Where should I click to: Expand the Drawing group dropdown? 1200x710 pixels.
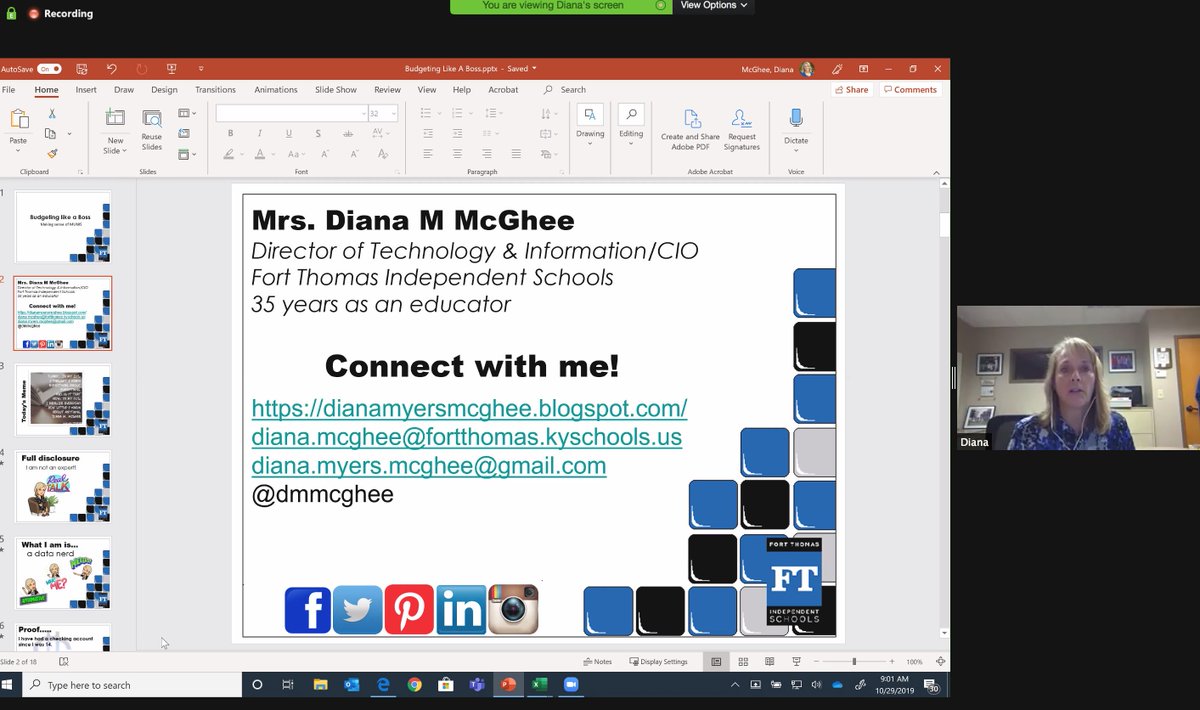click(x=590, y=144)
